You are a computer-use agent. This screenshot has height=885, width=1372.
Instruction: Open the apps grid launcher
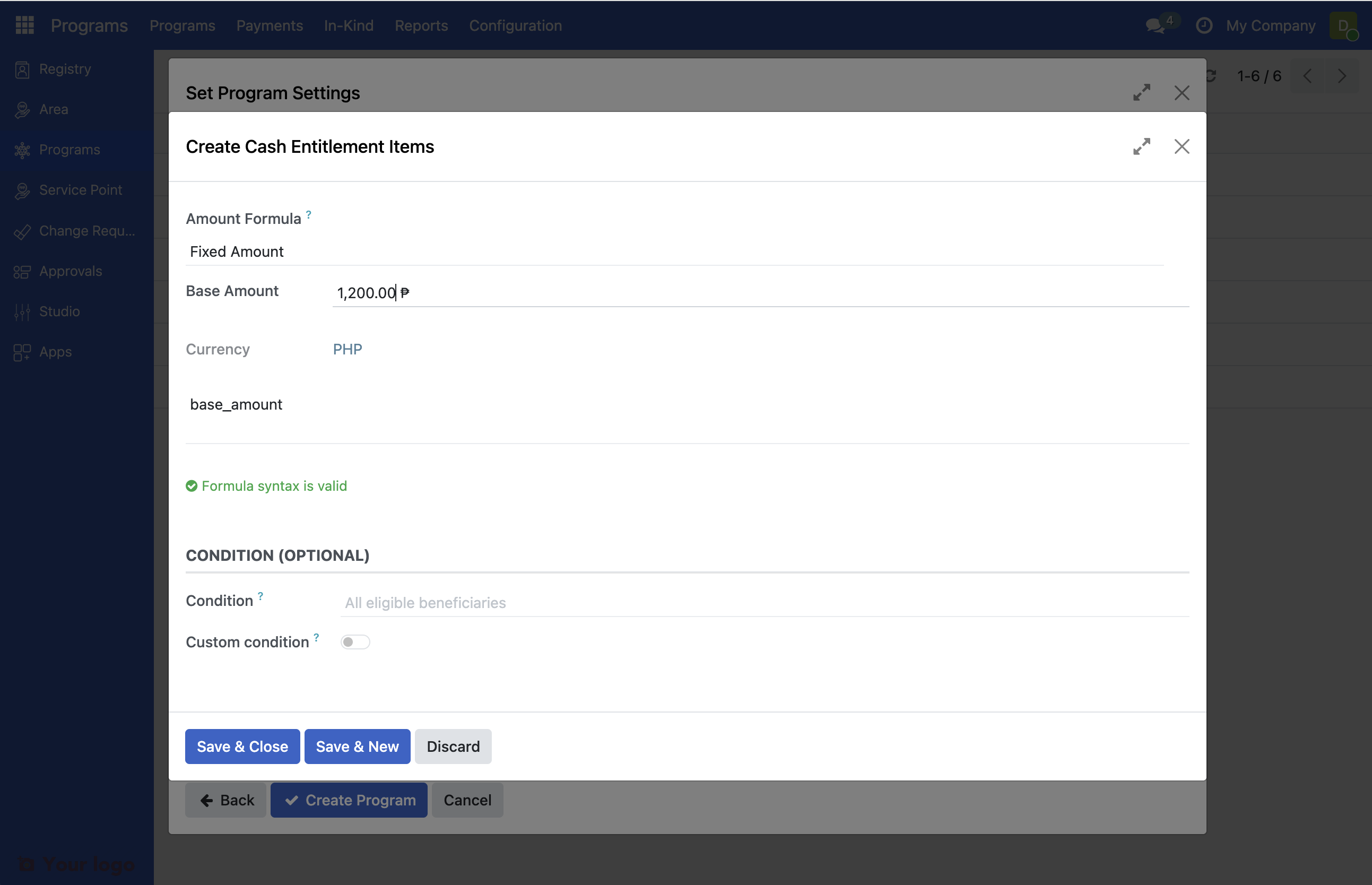tap(23, 25)
